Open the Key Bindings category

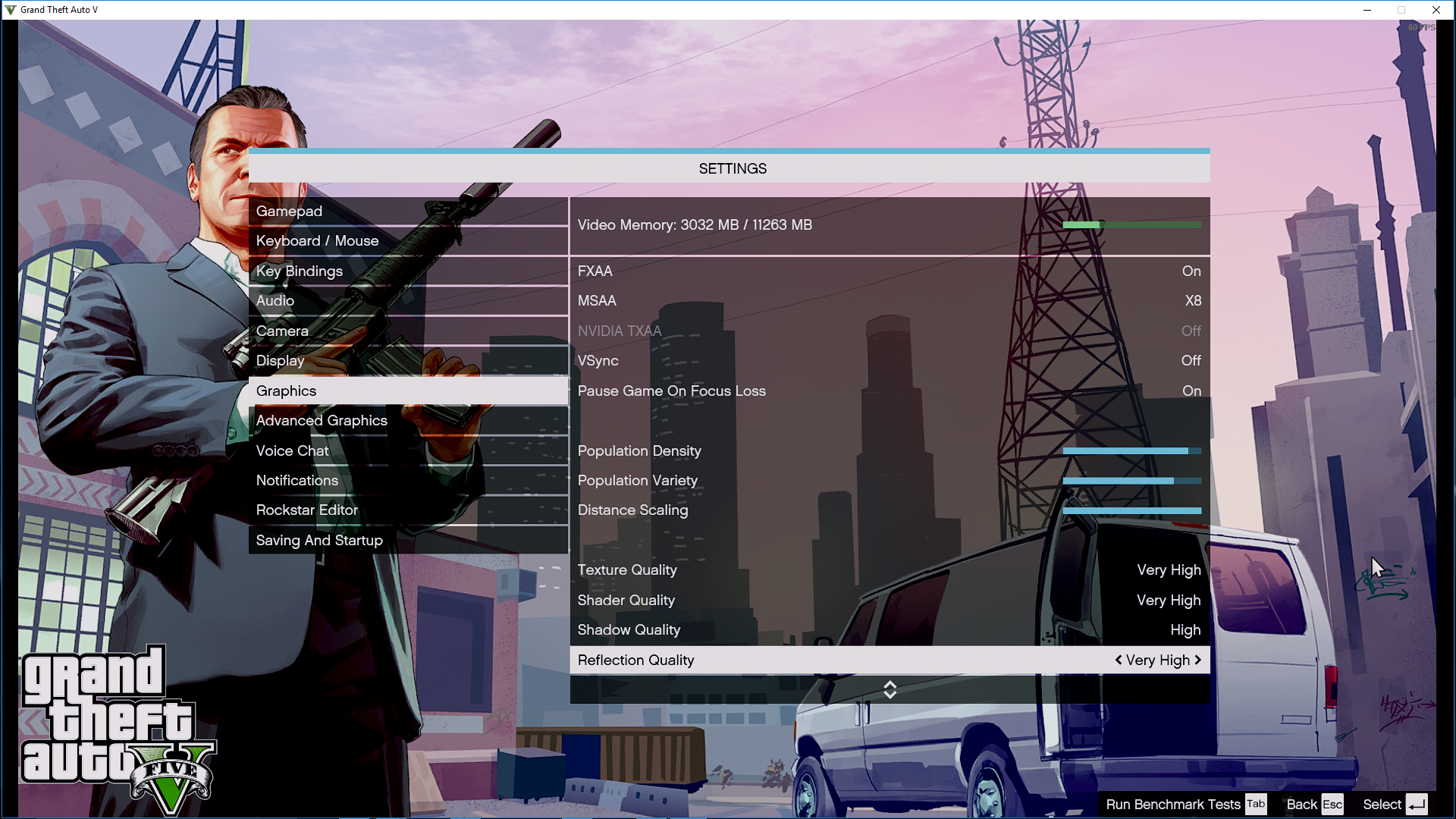pos(300,271)
